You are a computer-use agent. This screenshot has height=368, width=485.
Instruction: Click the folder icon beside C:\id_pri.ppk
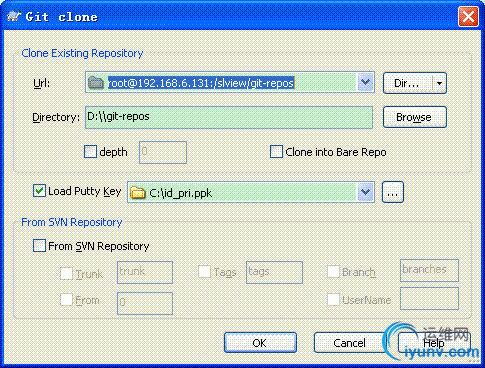pyautogui.click(x=138, y=193)
